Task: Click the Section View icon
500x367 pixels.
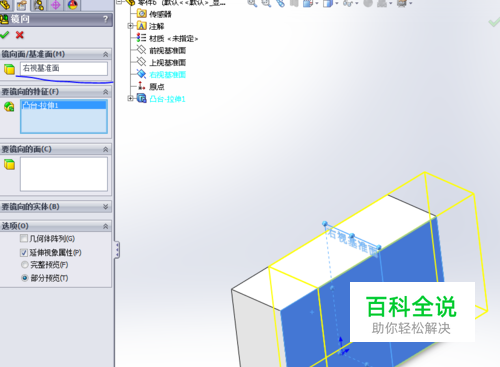Action: [294, 3]
